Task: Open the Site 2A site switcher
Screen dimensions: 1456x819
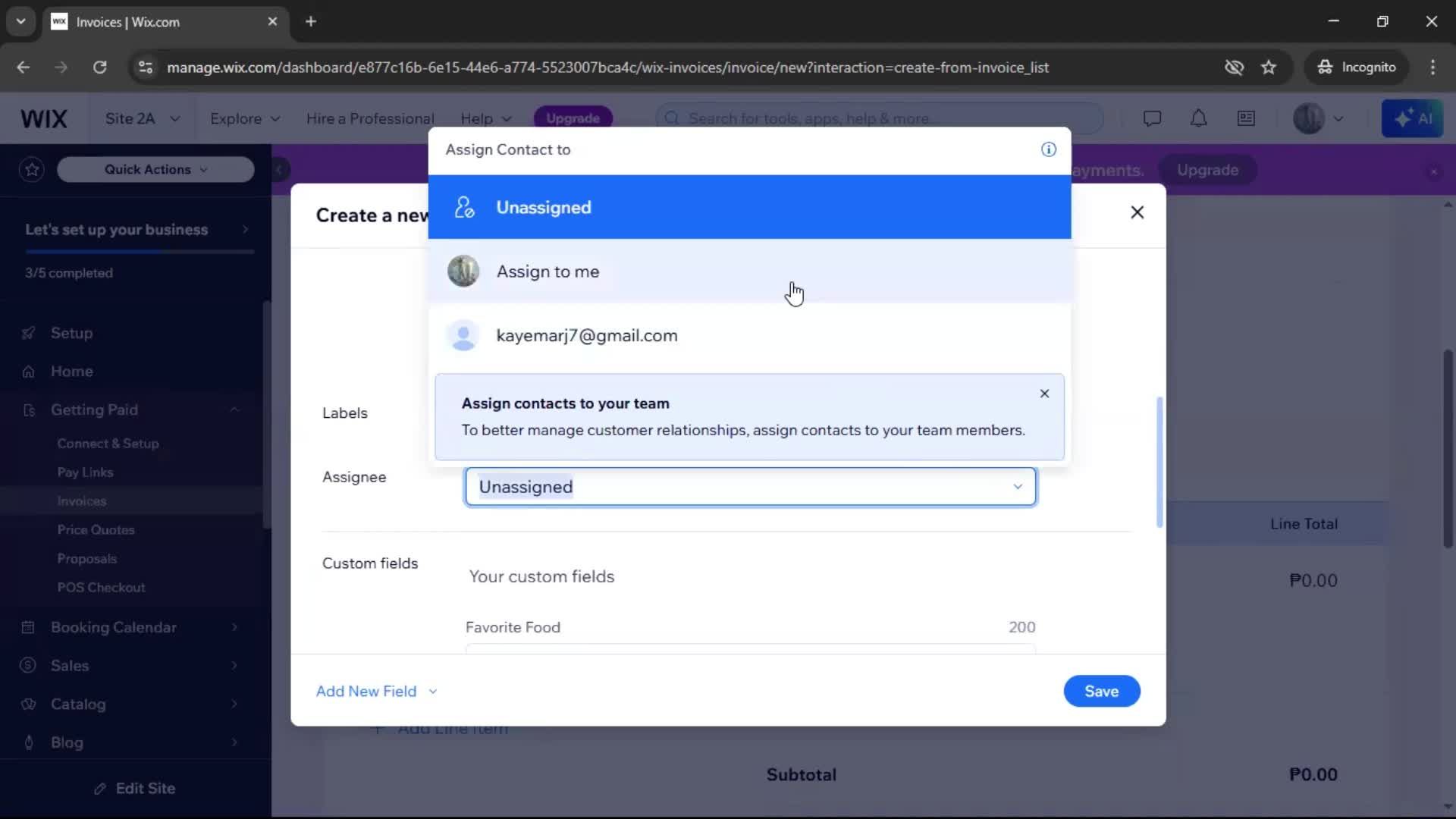Action: (x=143, y=119)
